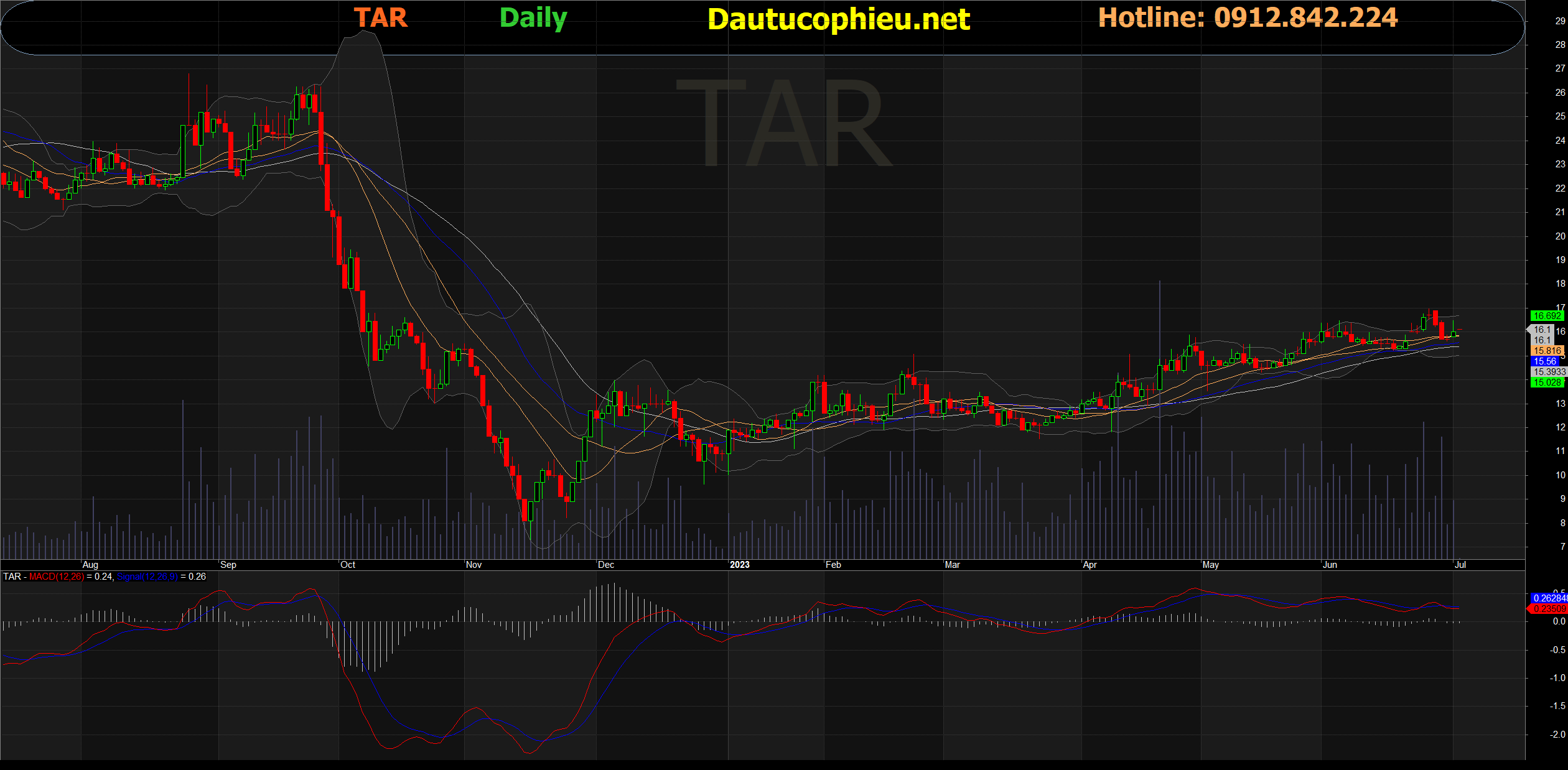Click the red MACD value tag on axis
This screenshot has width=1568, height=770.
pyautogui.click(x=1548, y=609)
